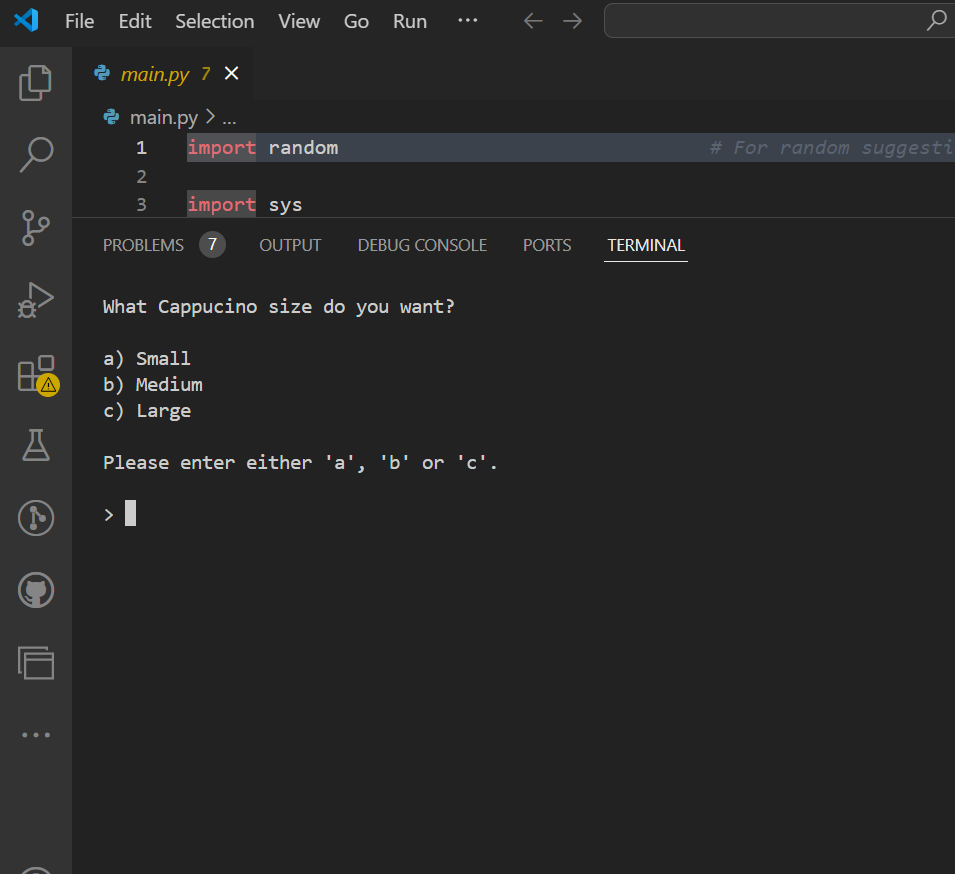Click the problems count 7 on main.py tab
This screenshot has height=874, width=955.
coord(205,74)
